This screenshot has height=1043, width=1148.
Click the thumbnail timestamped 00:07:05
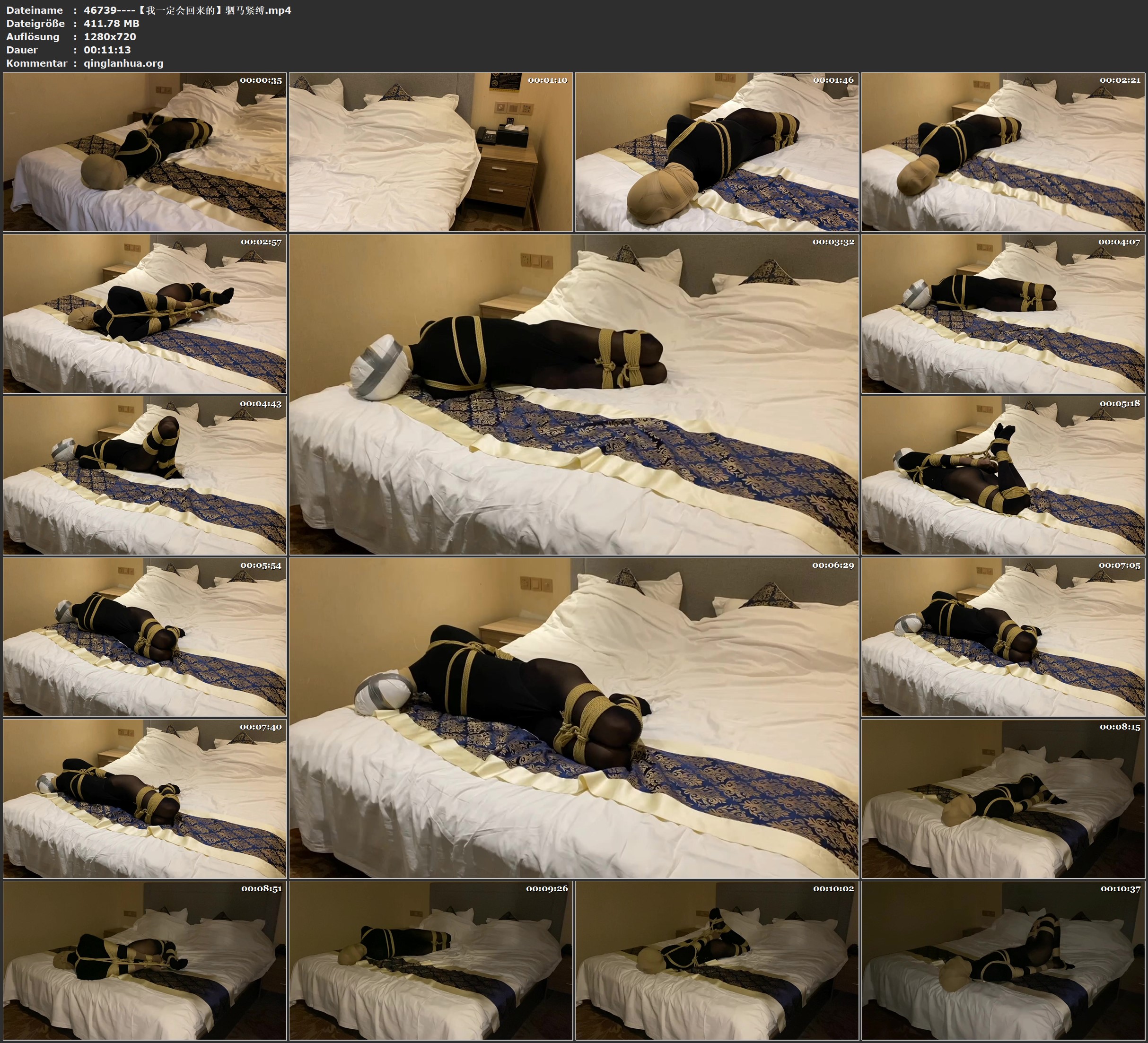(x=1003, y=637)
